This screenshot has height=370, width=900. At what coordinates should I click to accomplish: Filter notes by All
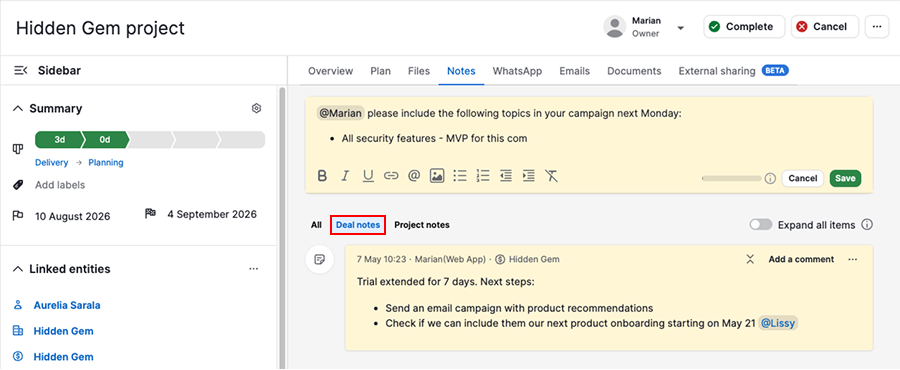316,225
